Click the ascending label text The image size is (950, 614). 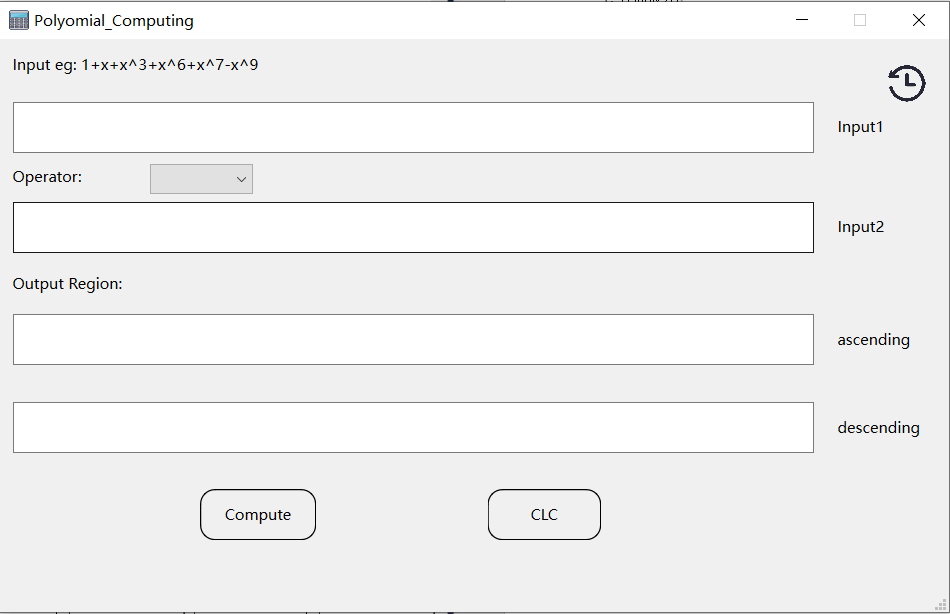(x=873, y=340)
